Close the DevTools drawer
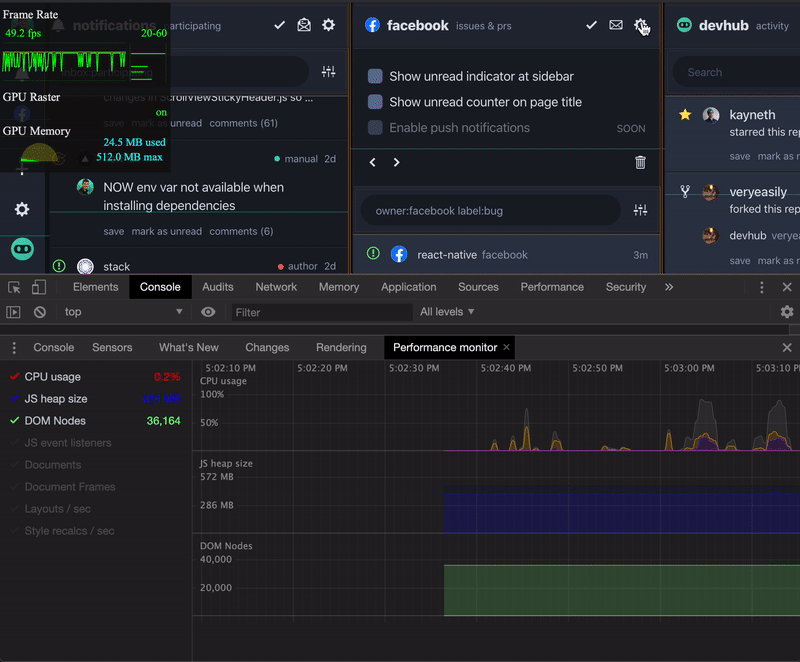The height and width of the screenshot is (662, 800). [787, 348]
